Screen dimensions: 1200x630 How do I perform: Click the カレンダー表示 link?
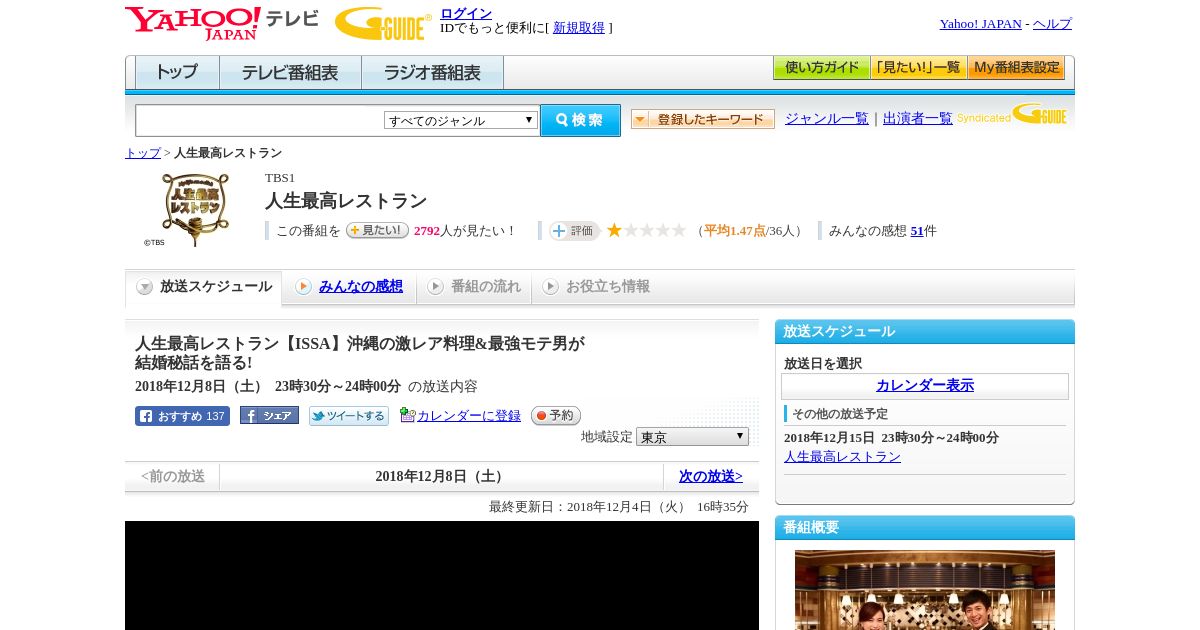click(x=924, y=385)
